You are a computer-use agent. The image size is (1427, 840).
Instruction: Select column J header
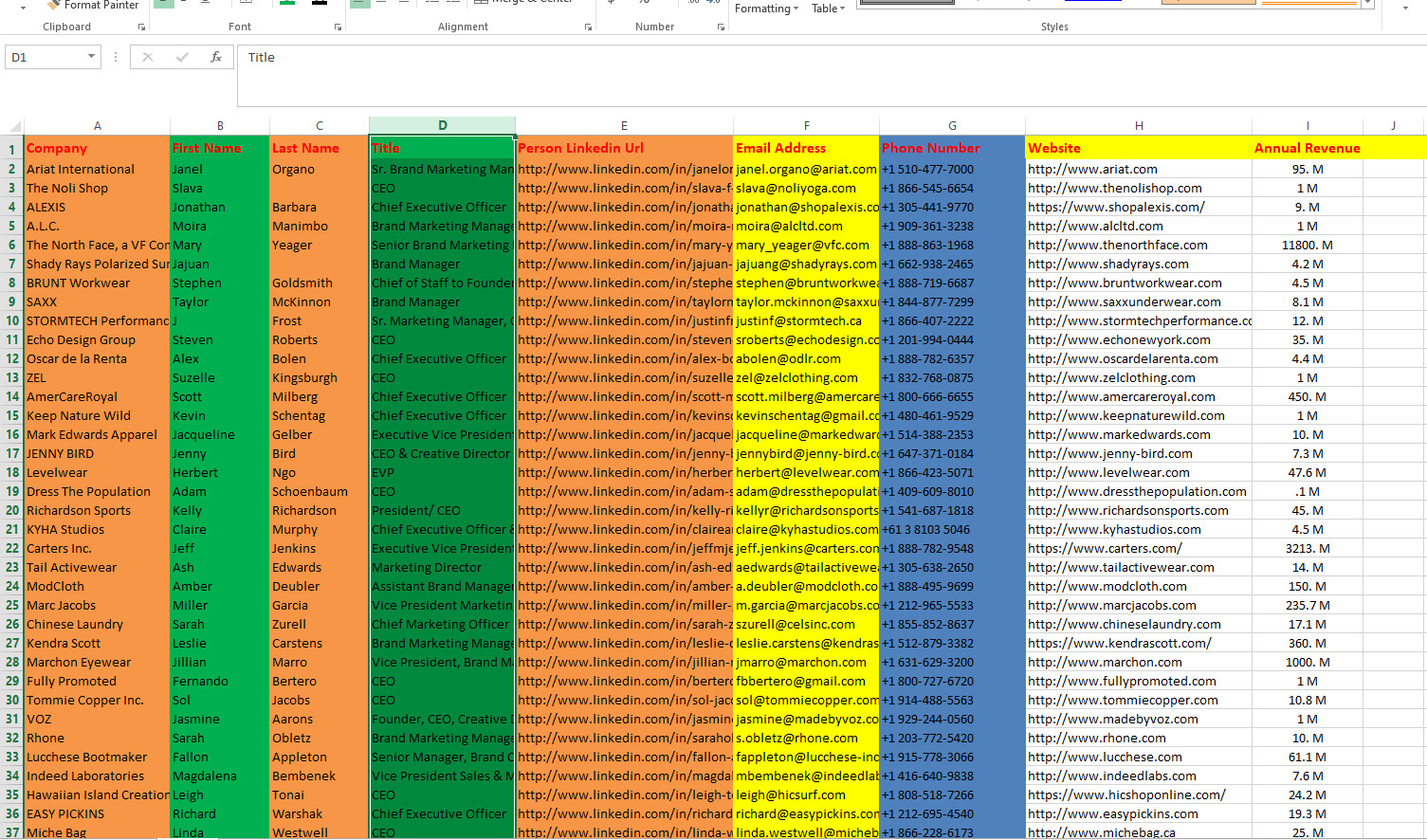point(1393,125)
